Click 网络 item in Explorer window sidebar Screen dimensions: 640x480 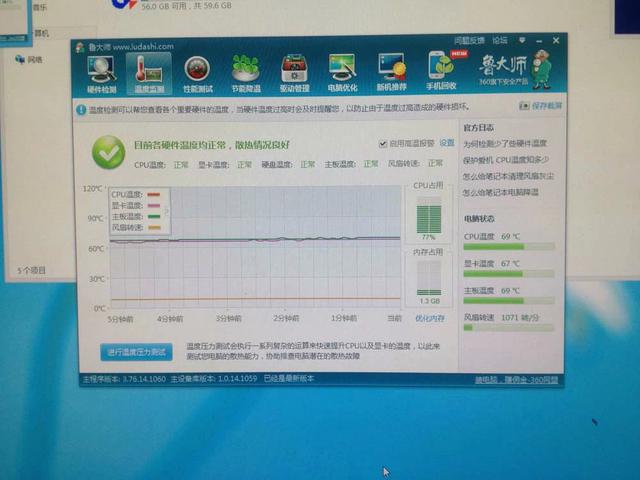[29, 60]
